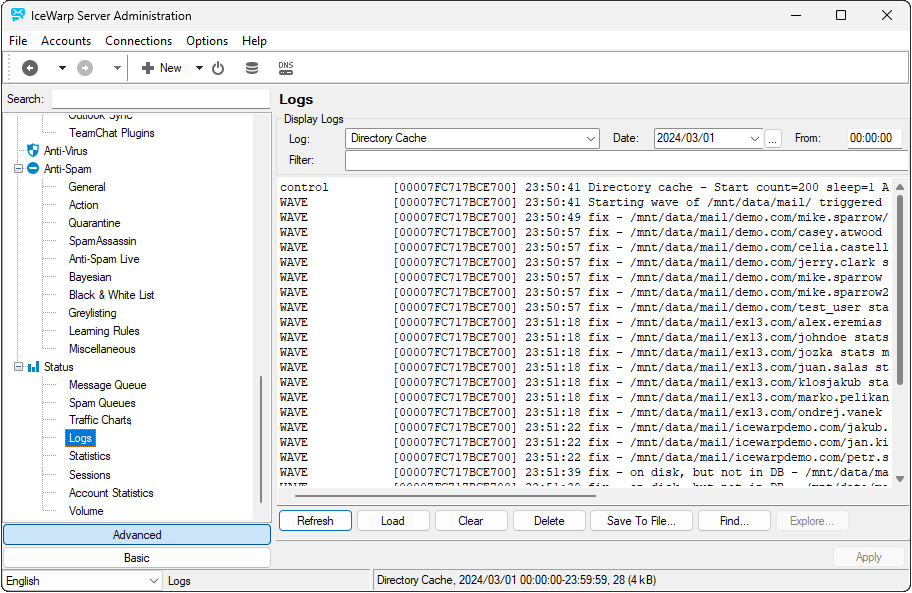
Task: Select the Status chart icon in tree
Action: point(33,367)
